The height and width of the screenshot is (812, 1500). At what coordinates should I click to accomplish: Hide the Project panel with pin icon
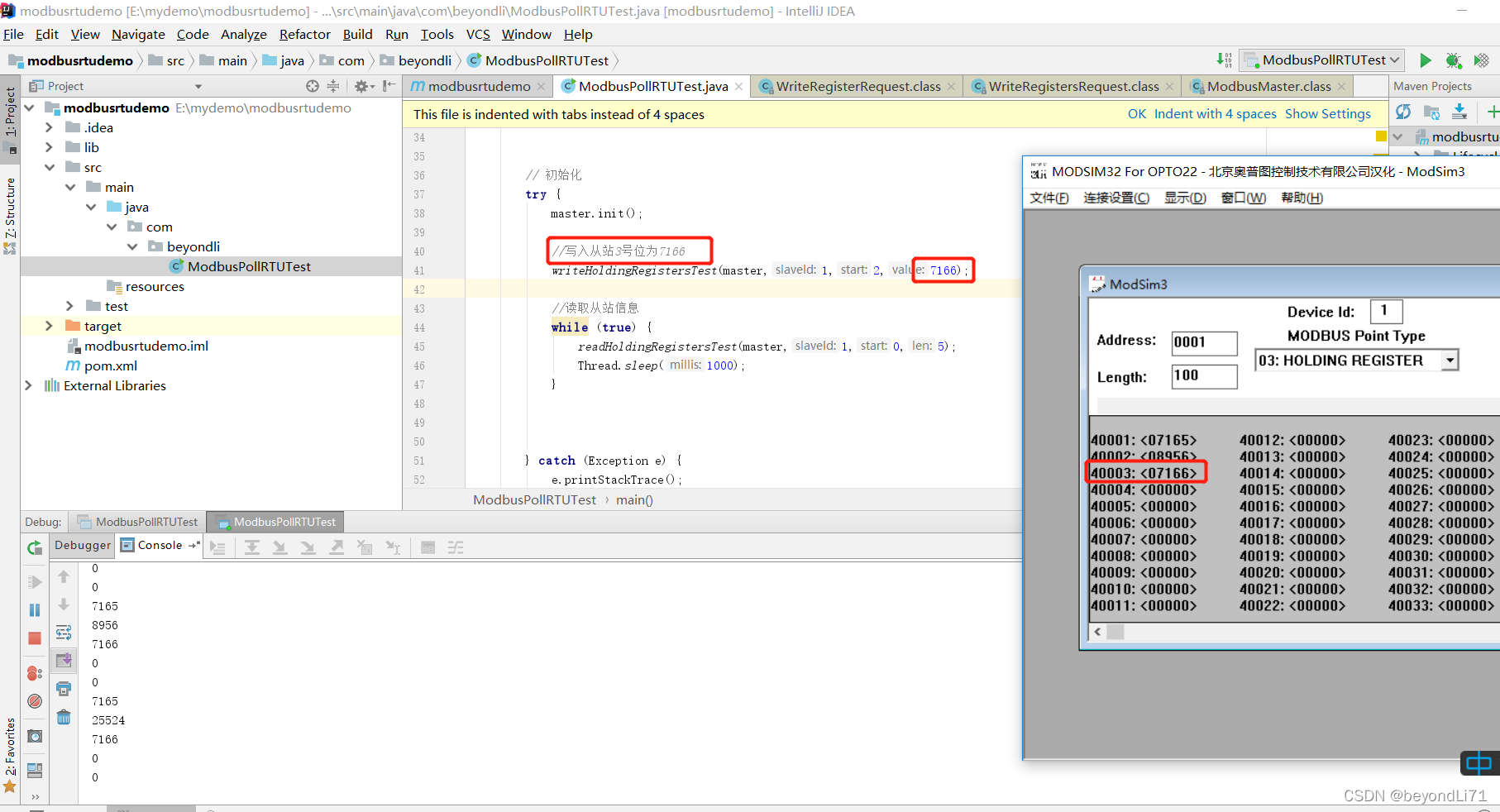pos(389,86)
